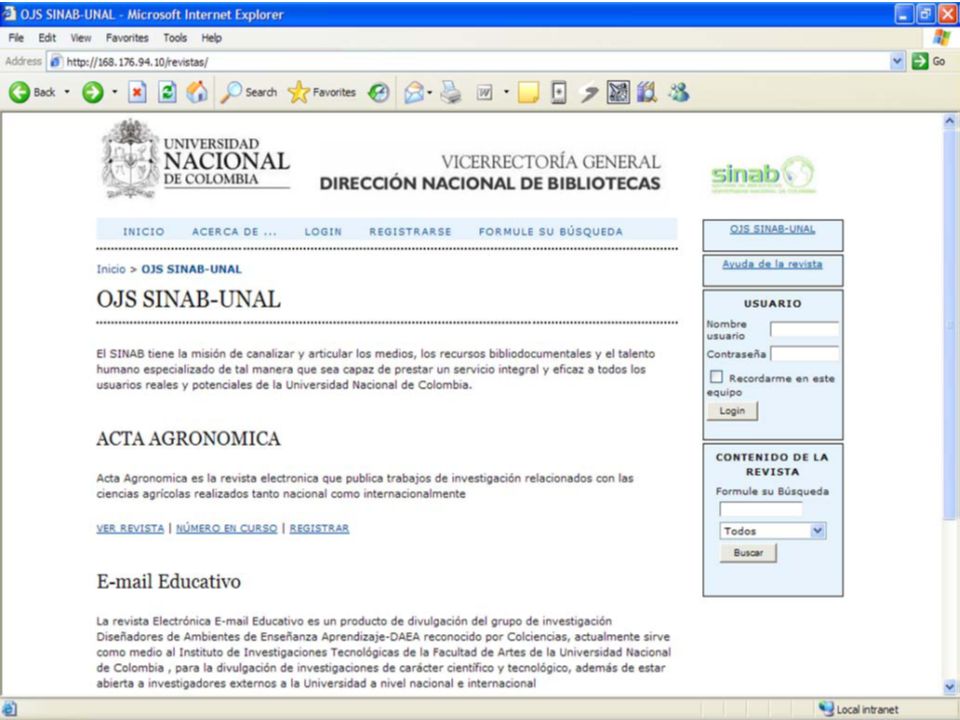Click the page icon in the address bar
Image resolution: width=960 pixels, height=720 pixels.
56,62
